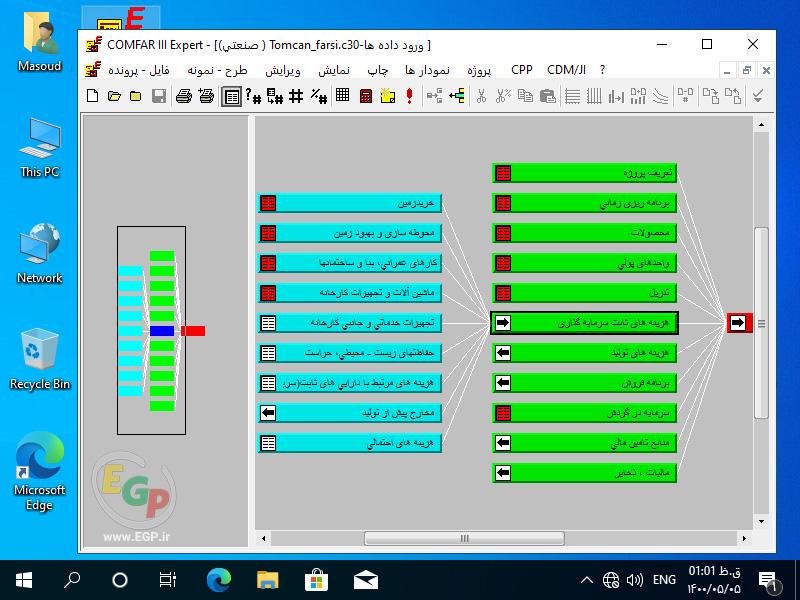Expand the هزینه های تولید node arrow
800x600 pixels.
(x=503, y=353)
